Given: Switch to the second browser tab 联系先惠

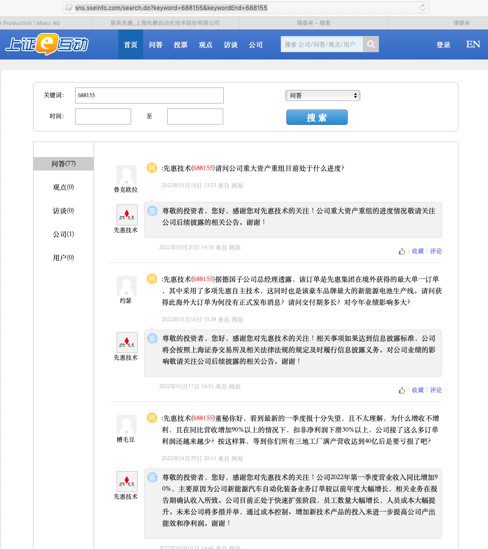Looking at the screenshot, I should 165,23.
